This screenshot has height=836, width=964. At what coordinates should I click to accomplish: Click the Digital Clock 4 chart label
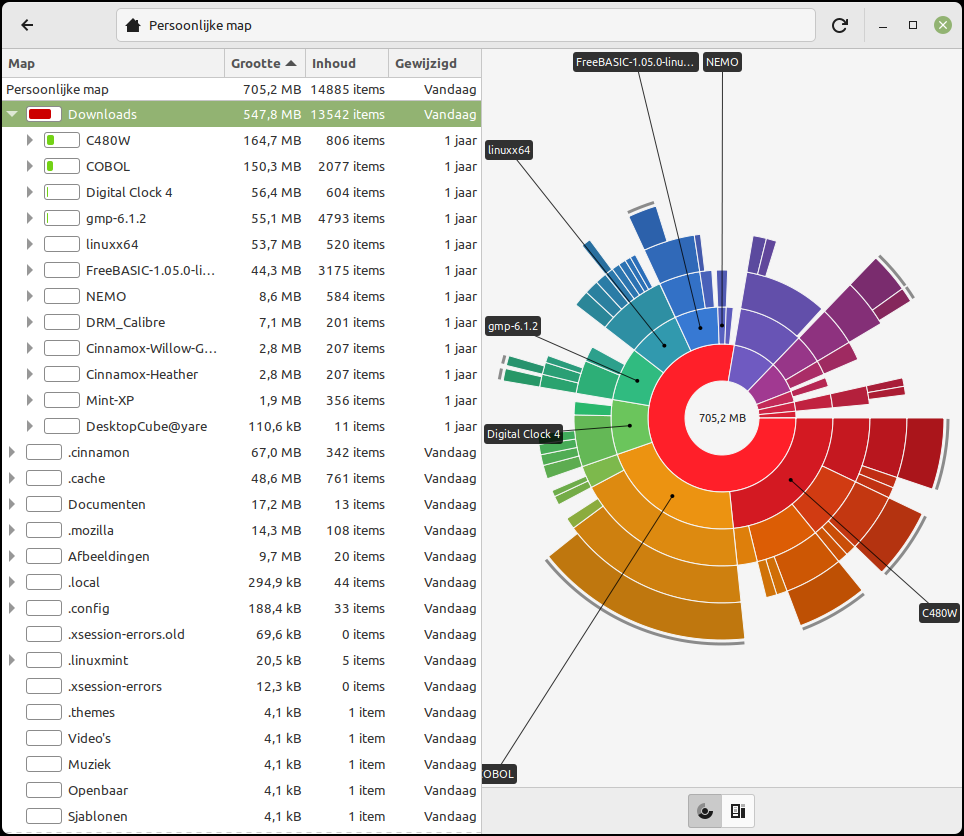(x=523, y=434)
